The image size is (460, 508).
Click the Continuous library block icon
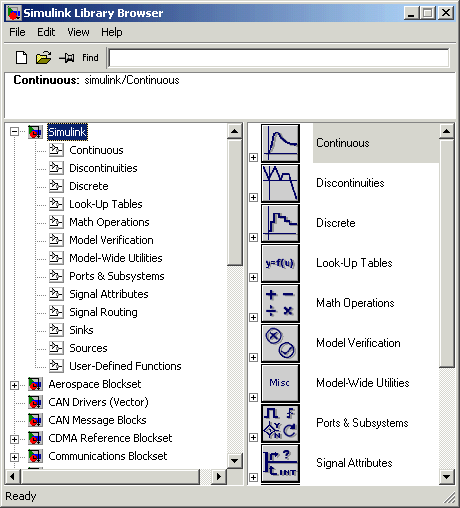pos(280,143)
